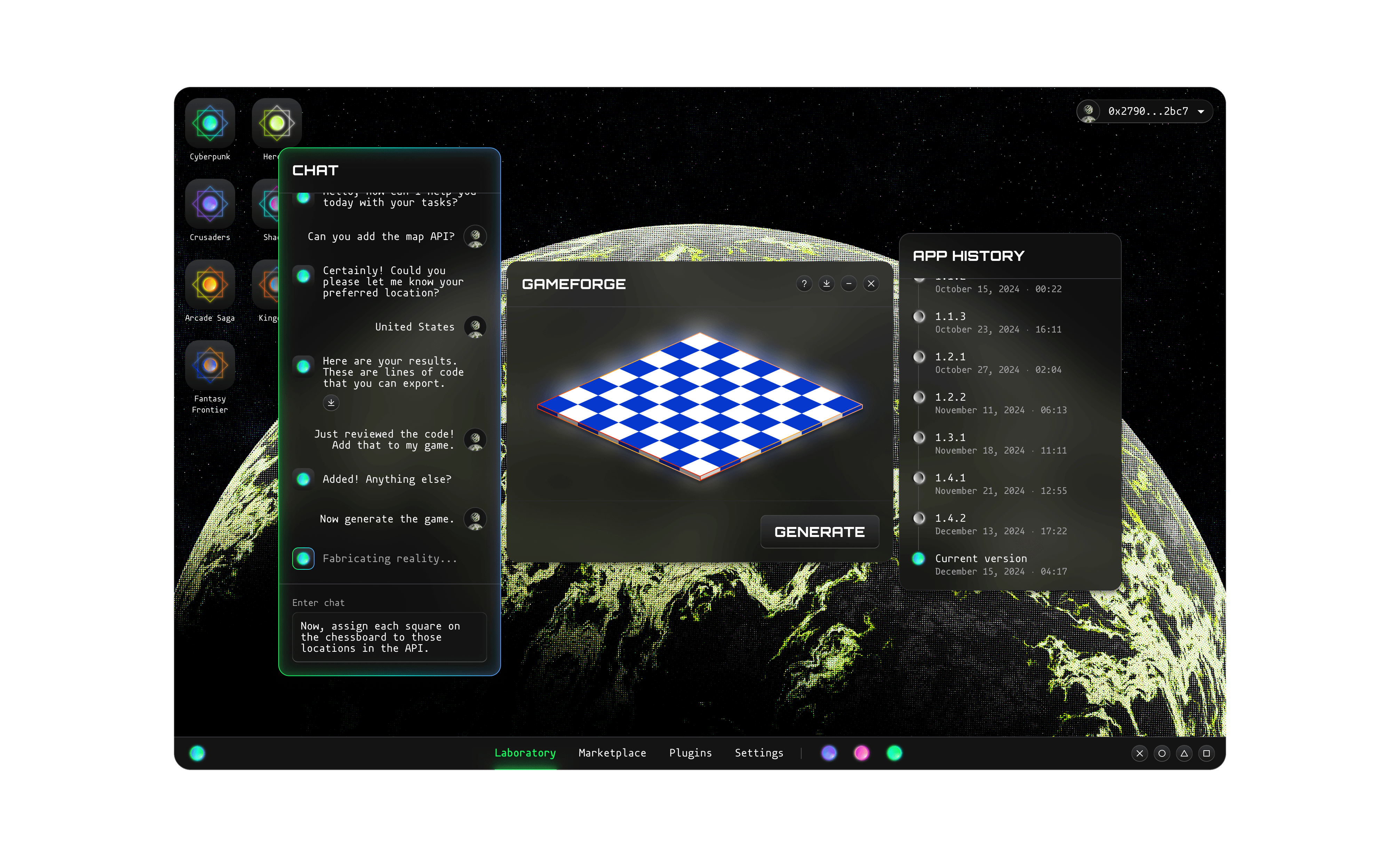Open the Cyberpunk game icon

[x=210, y=123]
